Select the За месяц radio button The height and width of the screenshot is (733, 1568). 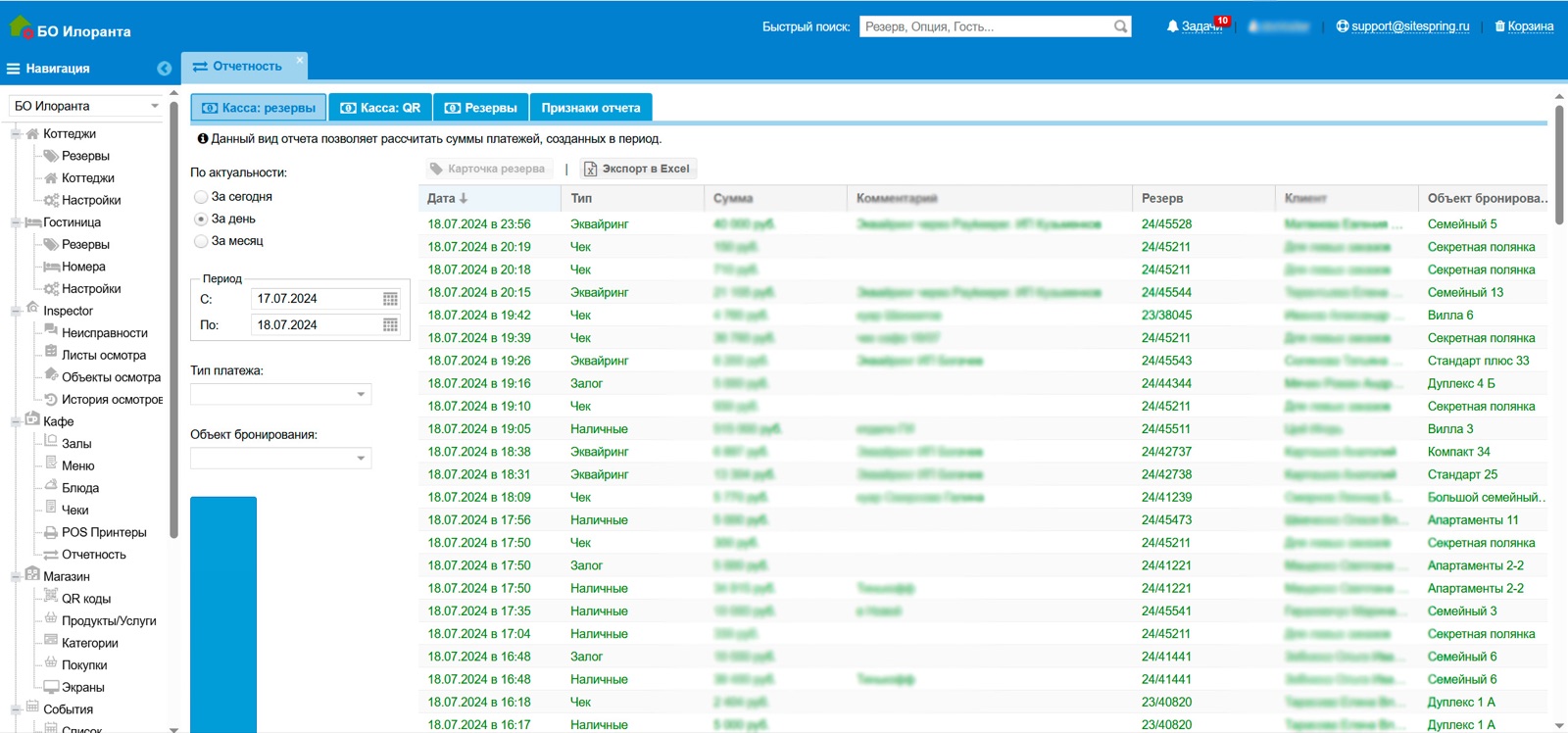[x=201, y=241]
